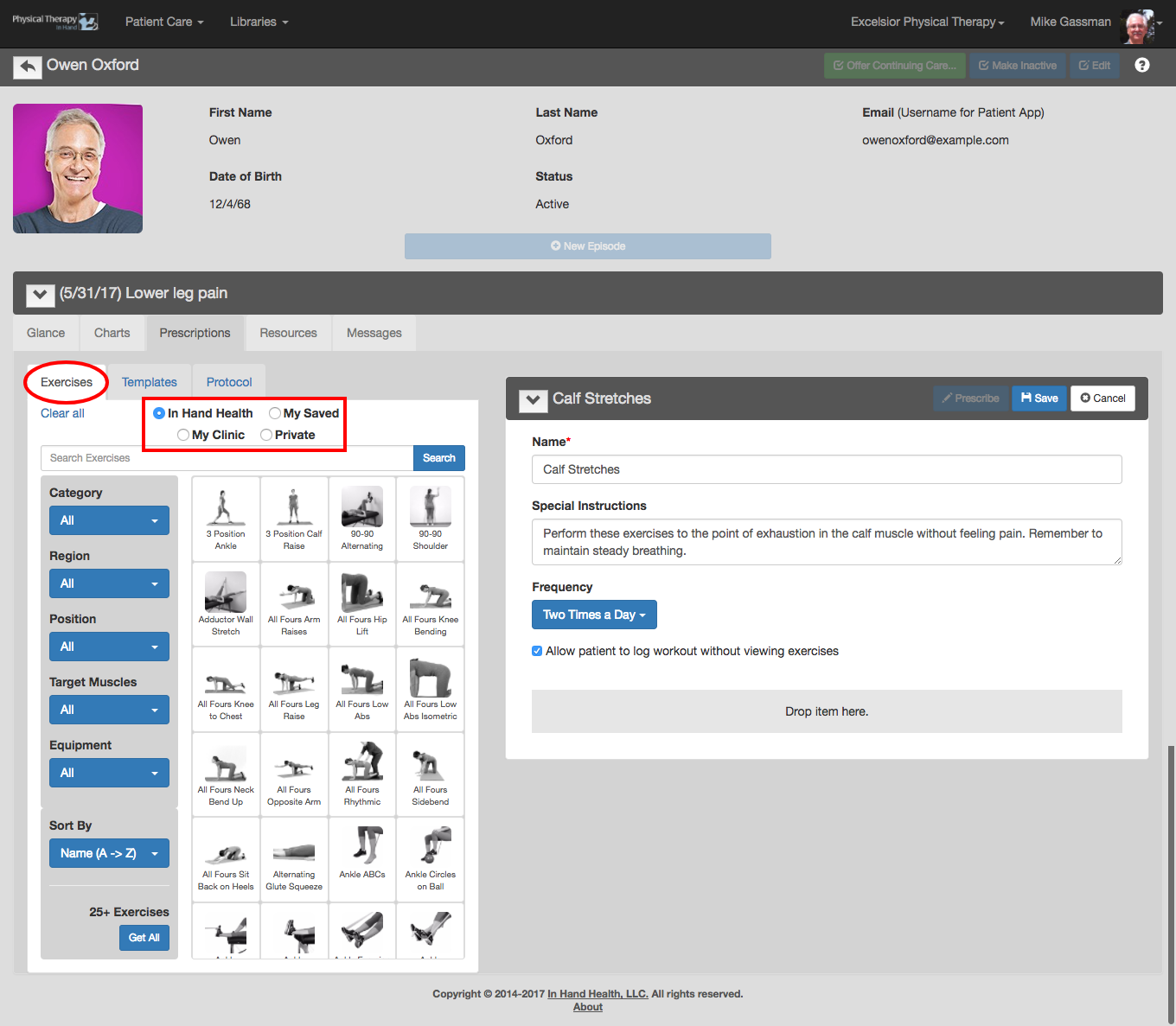Open the Region dropdown

[x=109, y=583]
